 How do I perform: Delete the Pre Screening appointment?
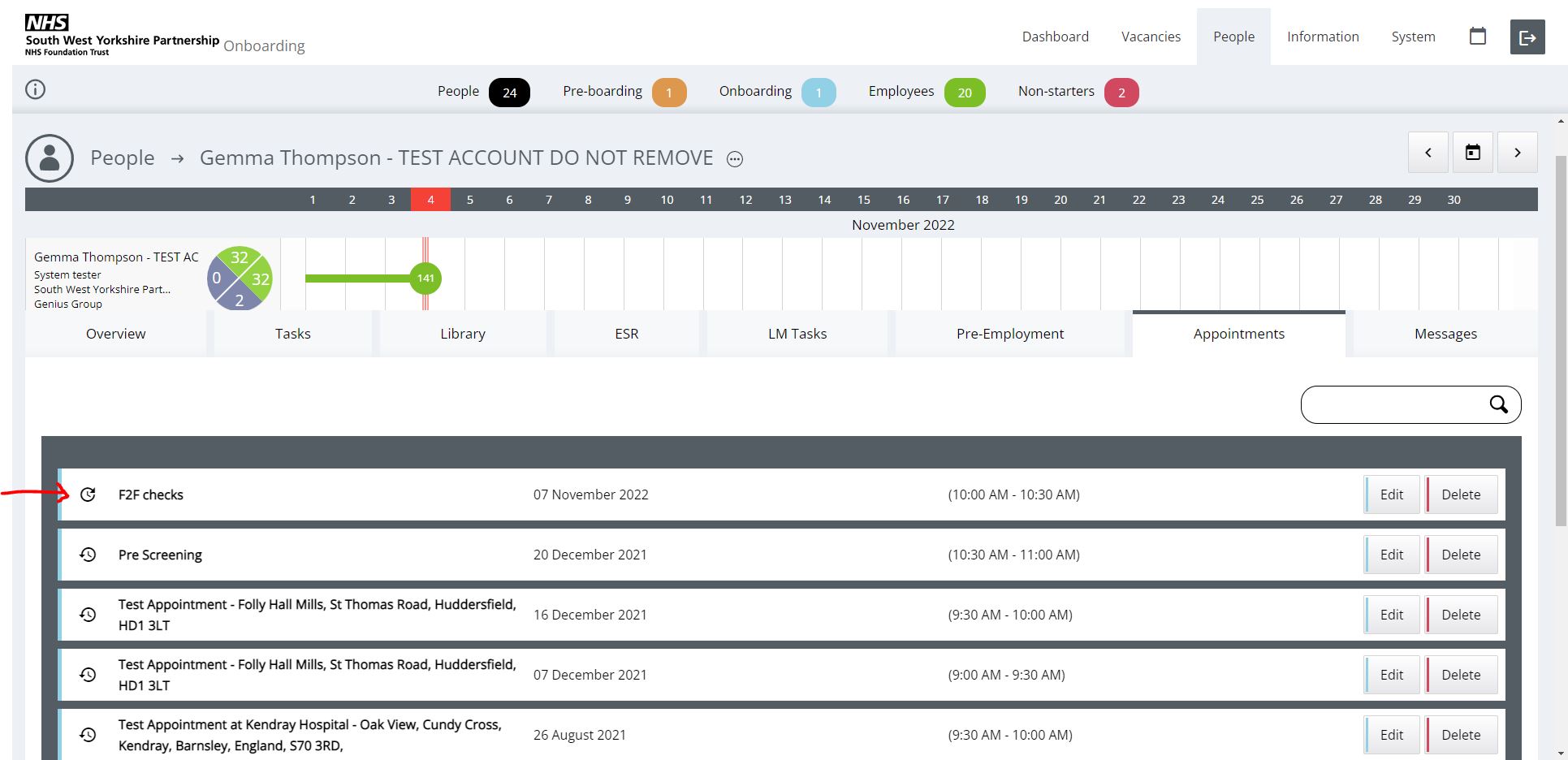pyautogui.click(x=1460, y=555)
